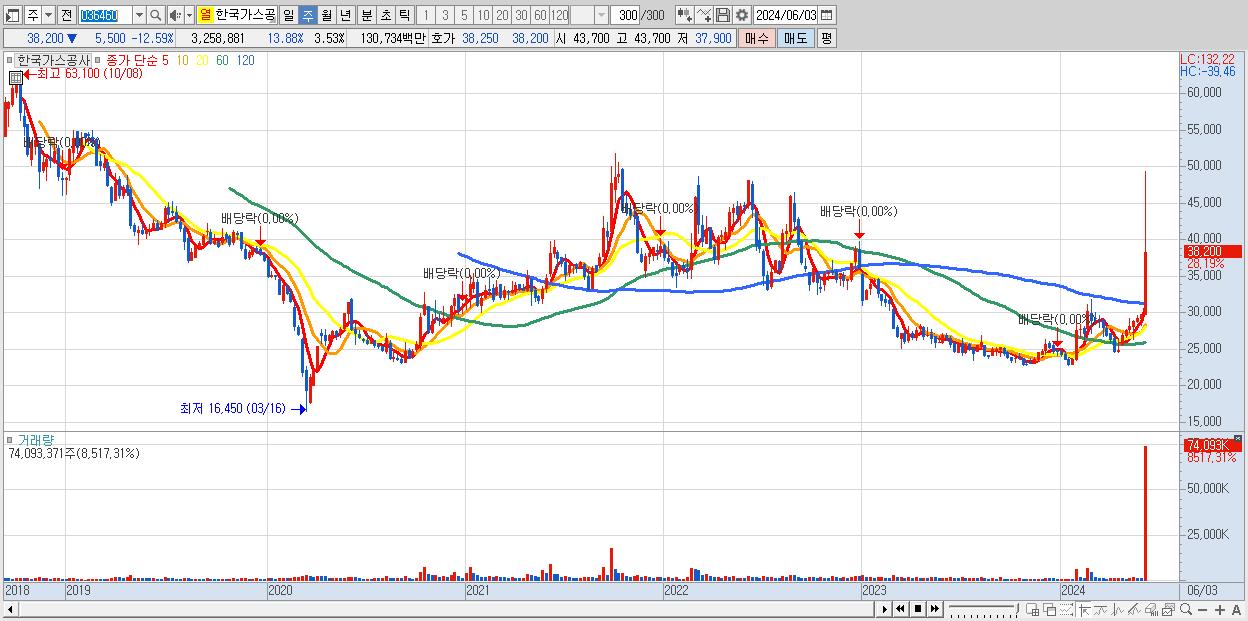
Task: Click the minus icon to shrink the chart
Action: 1203,610
